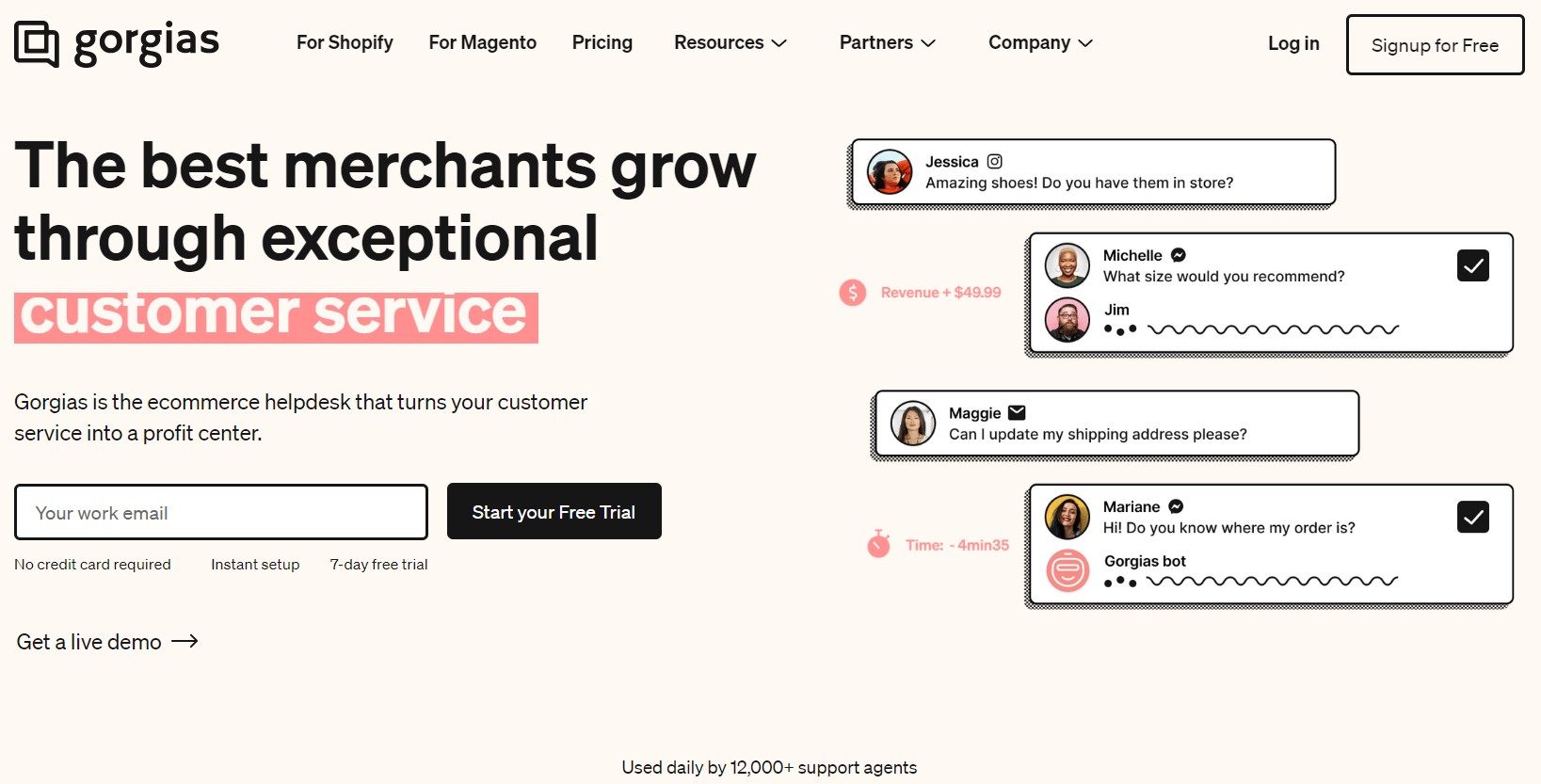This screenshot has height=784, width=1541.
Task: Click the Messenger icon beside Mariane
Action: [x=1176, y=506]
